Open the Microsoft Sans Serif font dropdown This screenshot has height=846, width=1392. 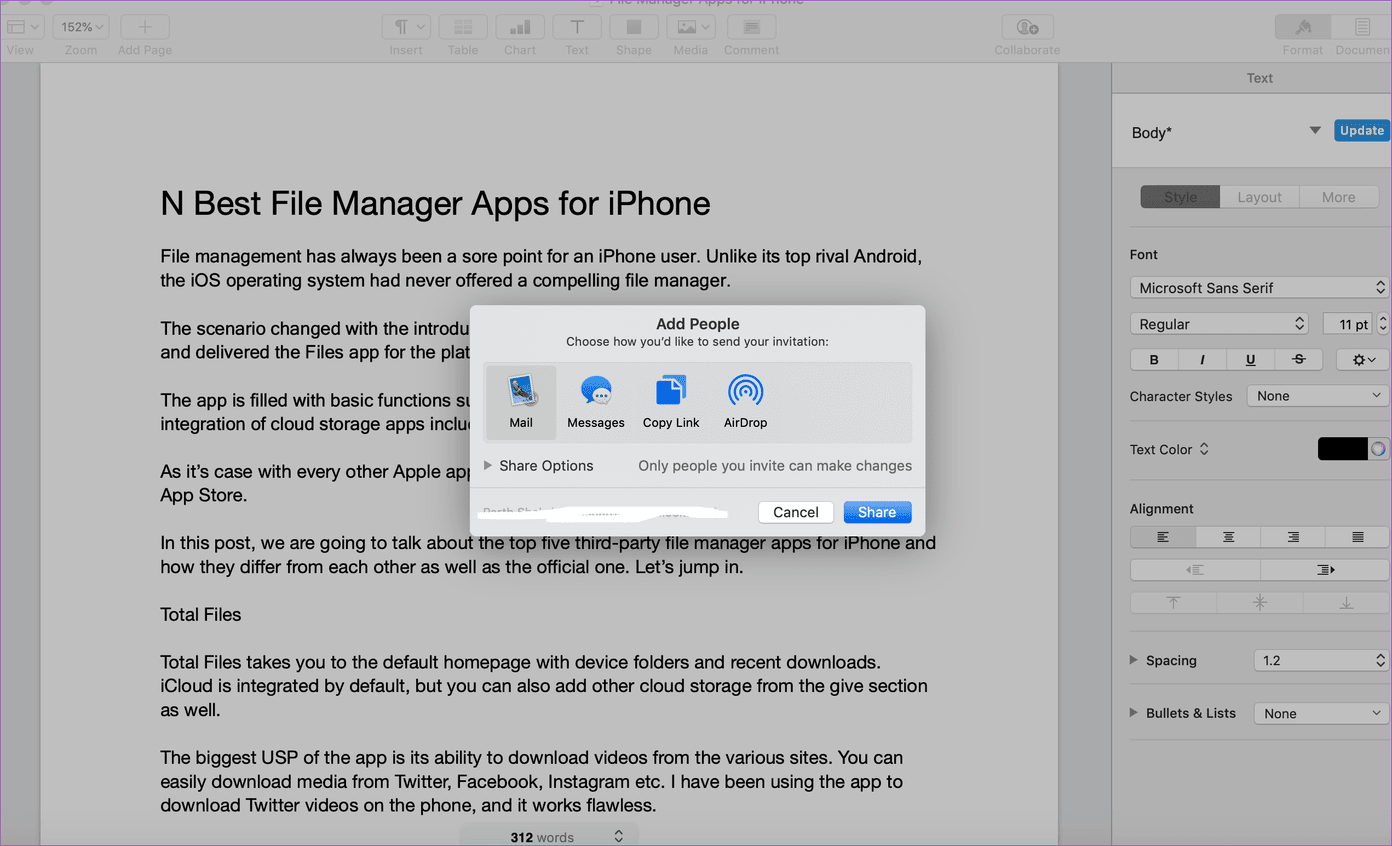1259,288
